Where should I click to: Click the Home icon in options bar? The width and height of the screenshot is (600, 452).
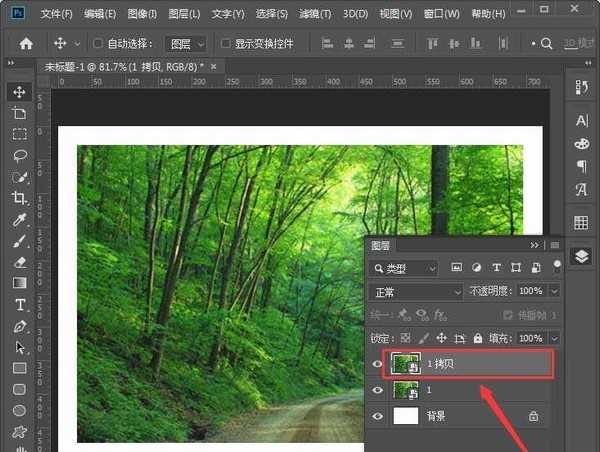coord(27,44)
